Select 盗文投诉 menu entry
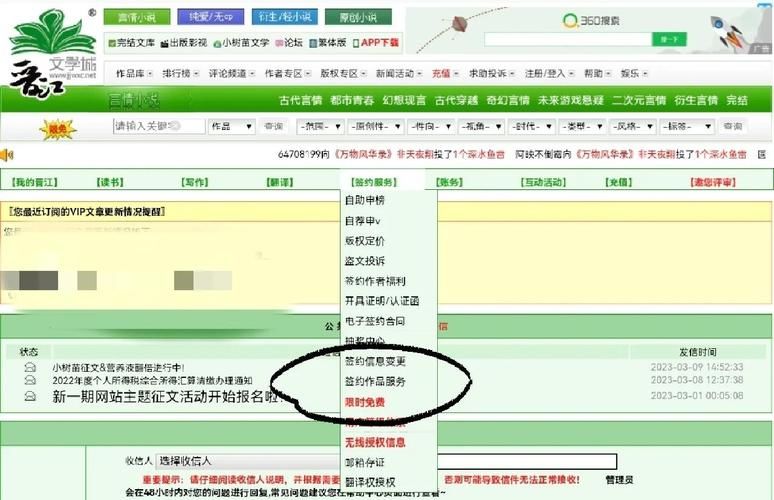 tap(365, 261)
